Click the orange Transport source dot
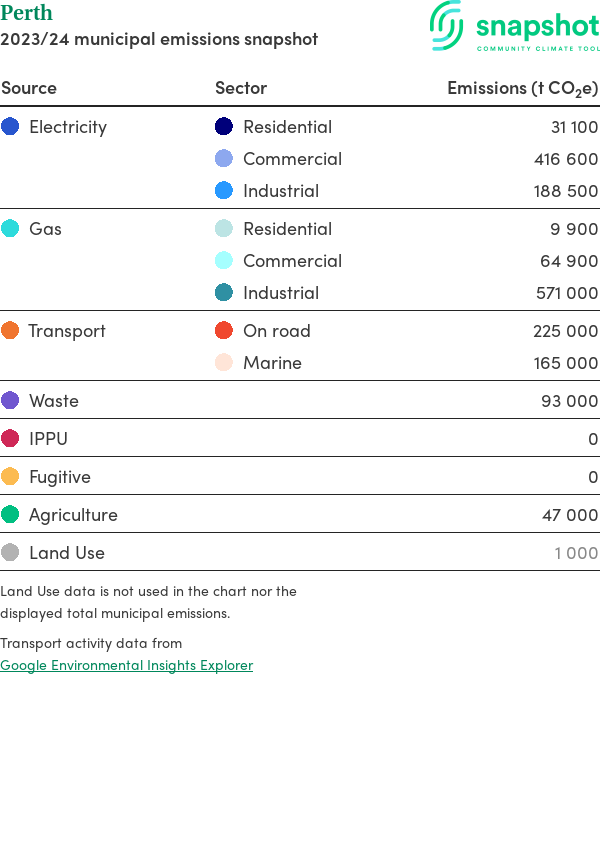The width and height of the screenshot is (600, 850). 10,331
